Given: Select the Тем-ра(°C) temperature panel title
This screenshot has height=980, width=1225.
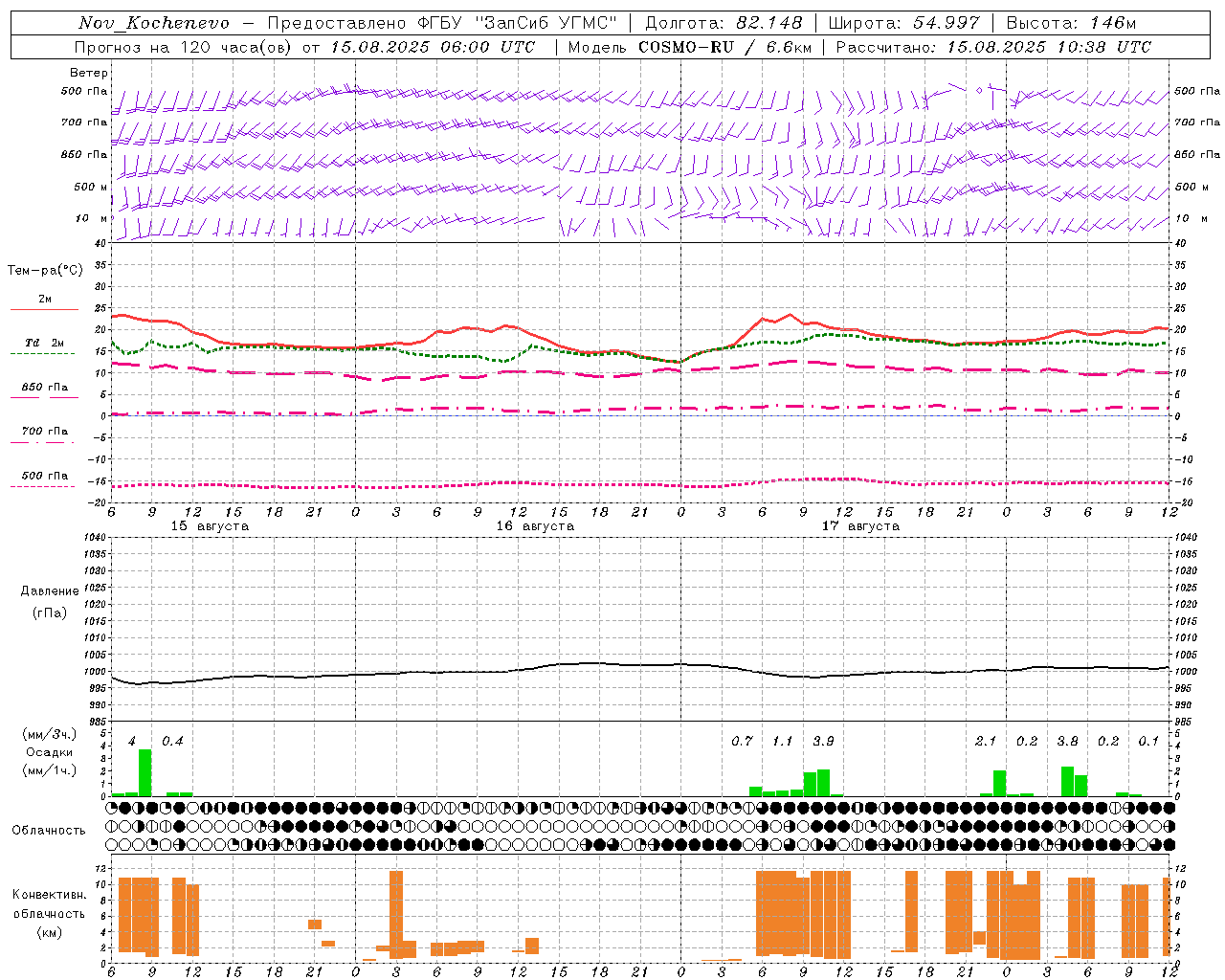Looking at the screenshot, I should point(45,271).
